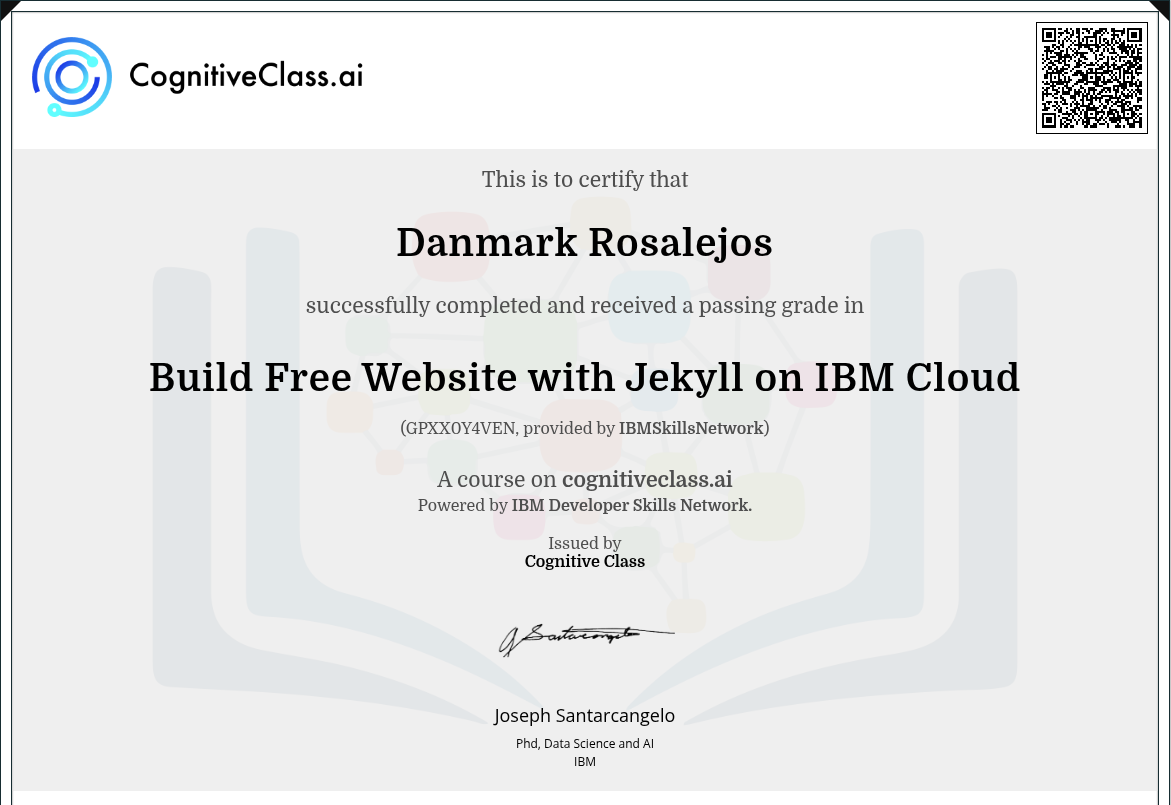Click the name Joseph Santarcangelo
This screenshot has width=1171, height=805.
584,715
